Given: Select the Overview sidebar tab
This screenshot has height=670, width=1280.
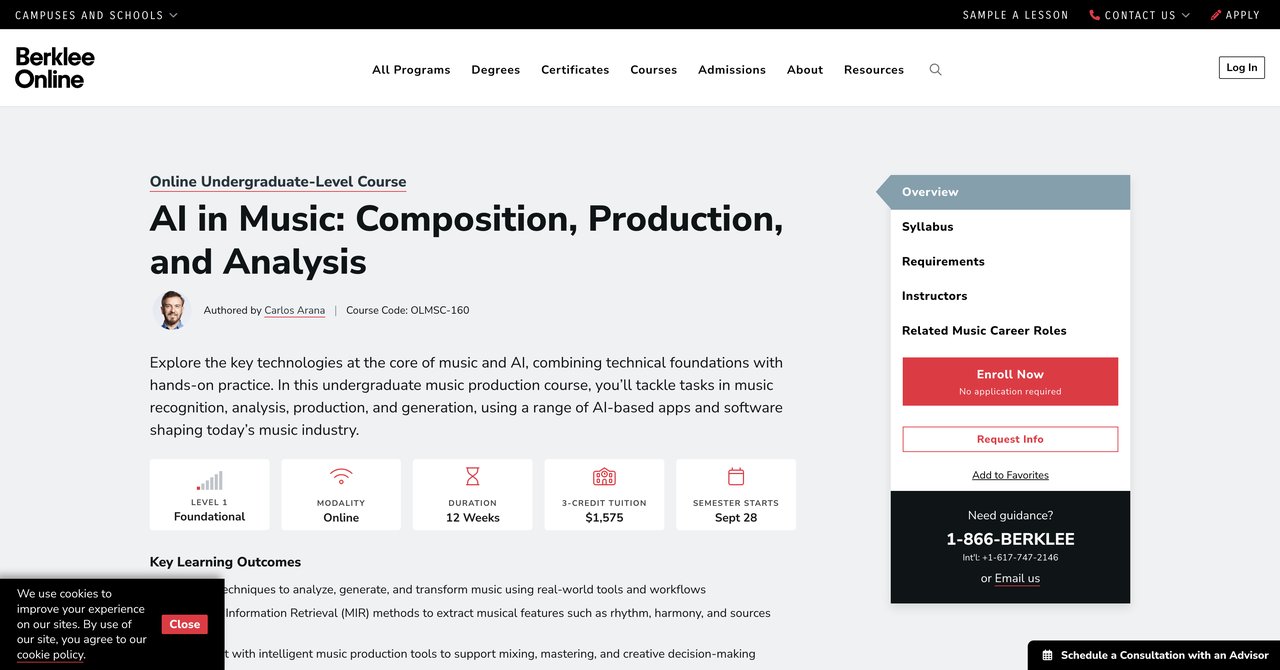Looking at the screenshot, I should (1010, 192).
